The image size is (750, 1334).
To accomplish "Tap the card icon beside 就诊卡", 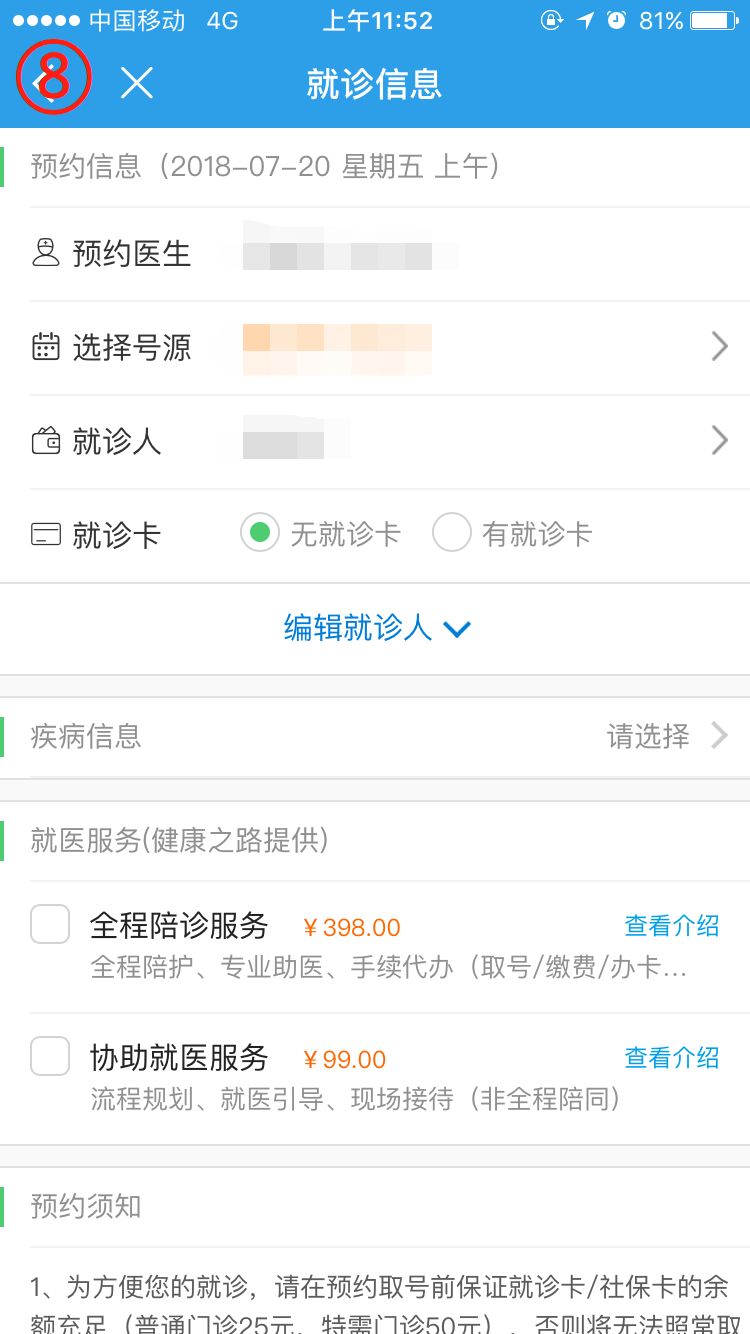I will [x=46, y=535].
